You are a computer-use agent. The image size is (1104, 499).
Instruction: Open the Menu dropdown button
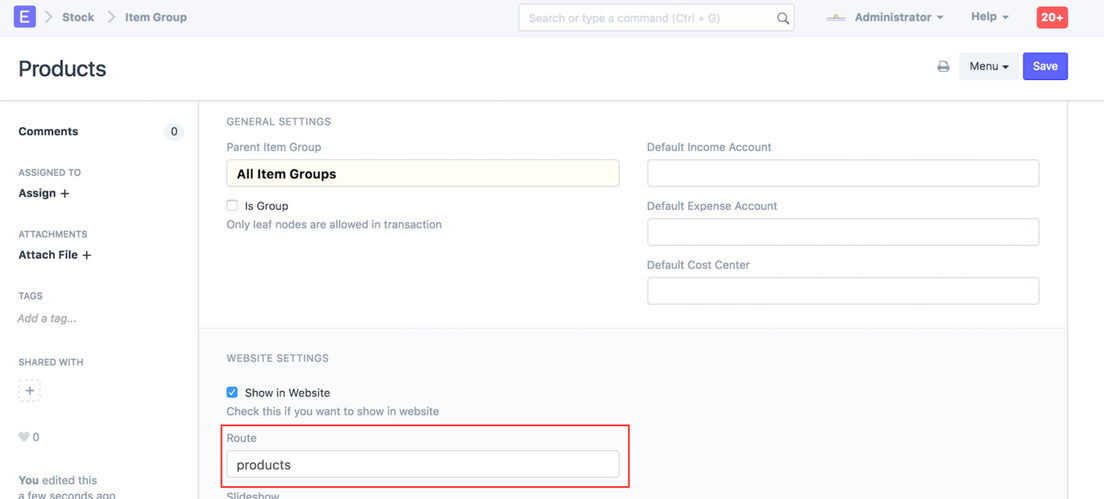tap(989, 66)
